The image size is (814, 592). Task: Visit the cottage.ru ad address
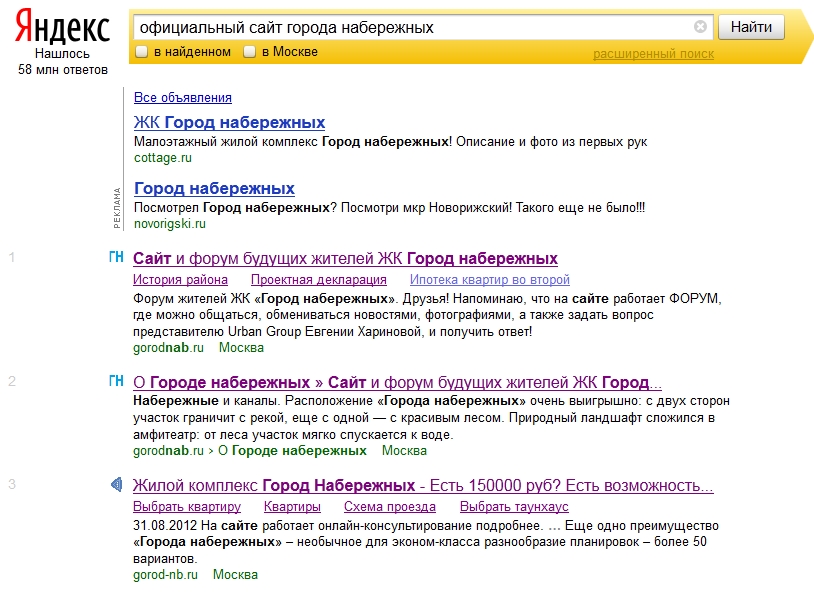pos(162,158)
